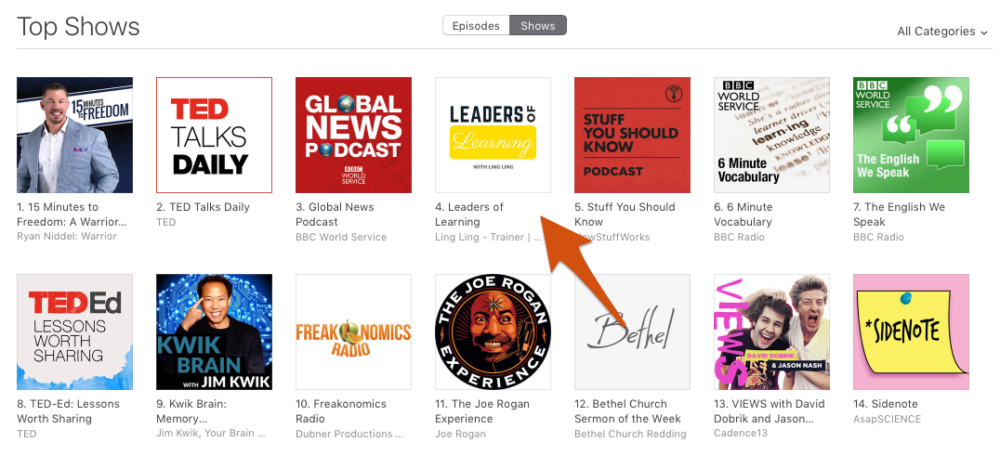Expand the All Categories dropdown
The width and height of the screenshot is (1000, 455).
pos(942,31)
